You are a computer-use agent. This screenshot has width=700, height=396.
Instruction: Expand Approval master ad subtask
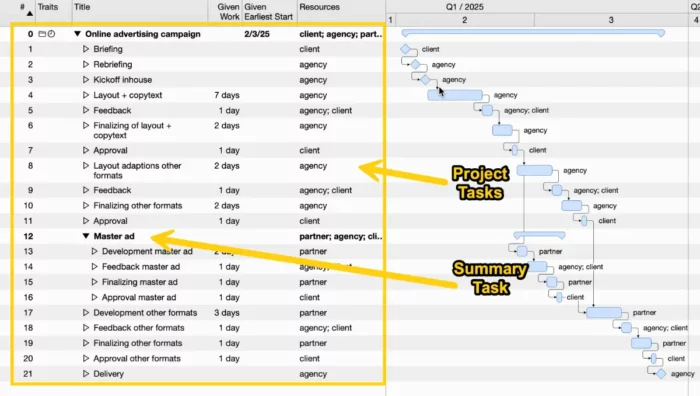click(x=94, y=297)
